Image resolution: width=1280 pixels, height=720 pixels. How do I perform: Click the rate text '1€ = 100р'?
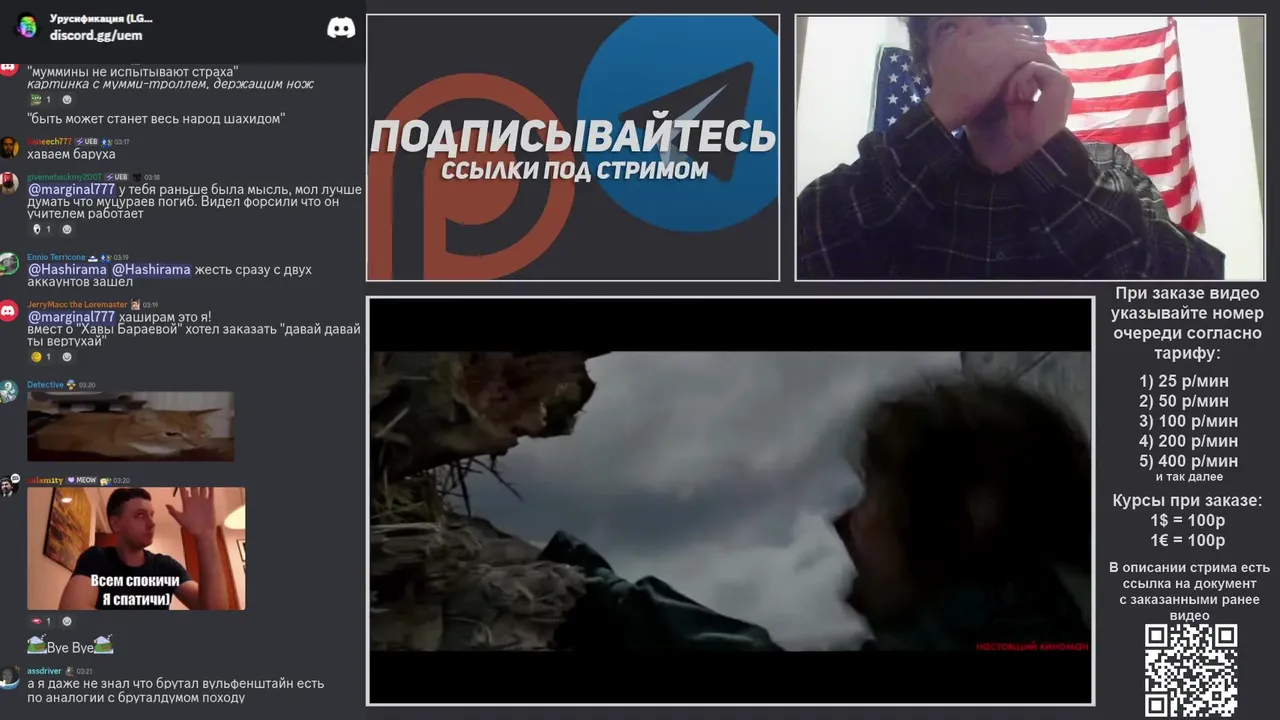[x=1188, y=540]
